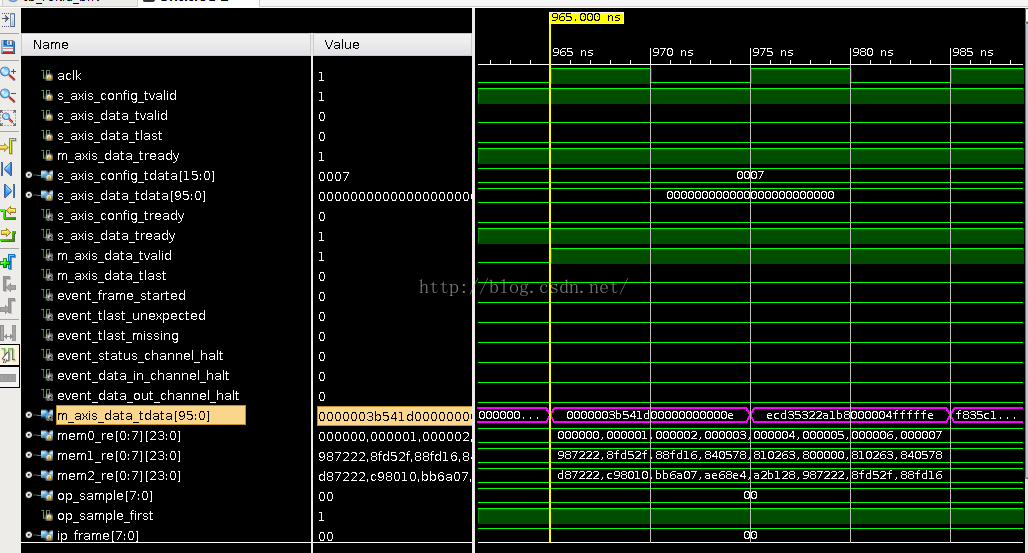Click the Swap Cursors icon
1028x553 pixels.
click(x=8, y=333)
